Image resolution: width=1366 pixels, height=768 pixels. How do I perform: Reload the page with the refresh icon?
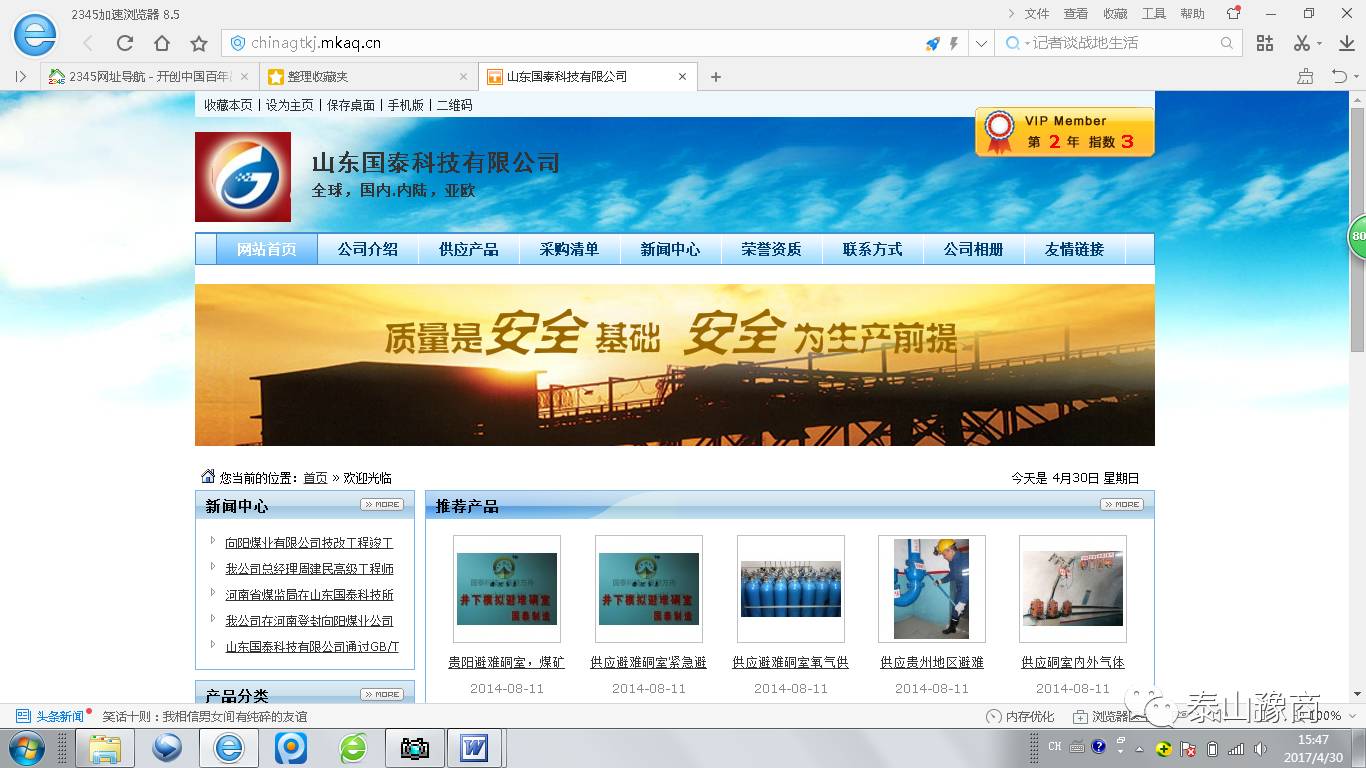(x=125, y=43)
